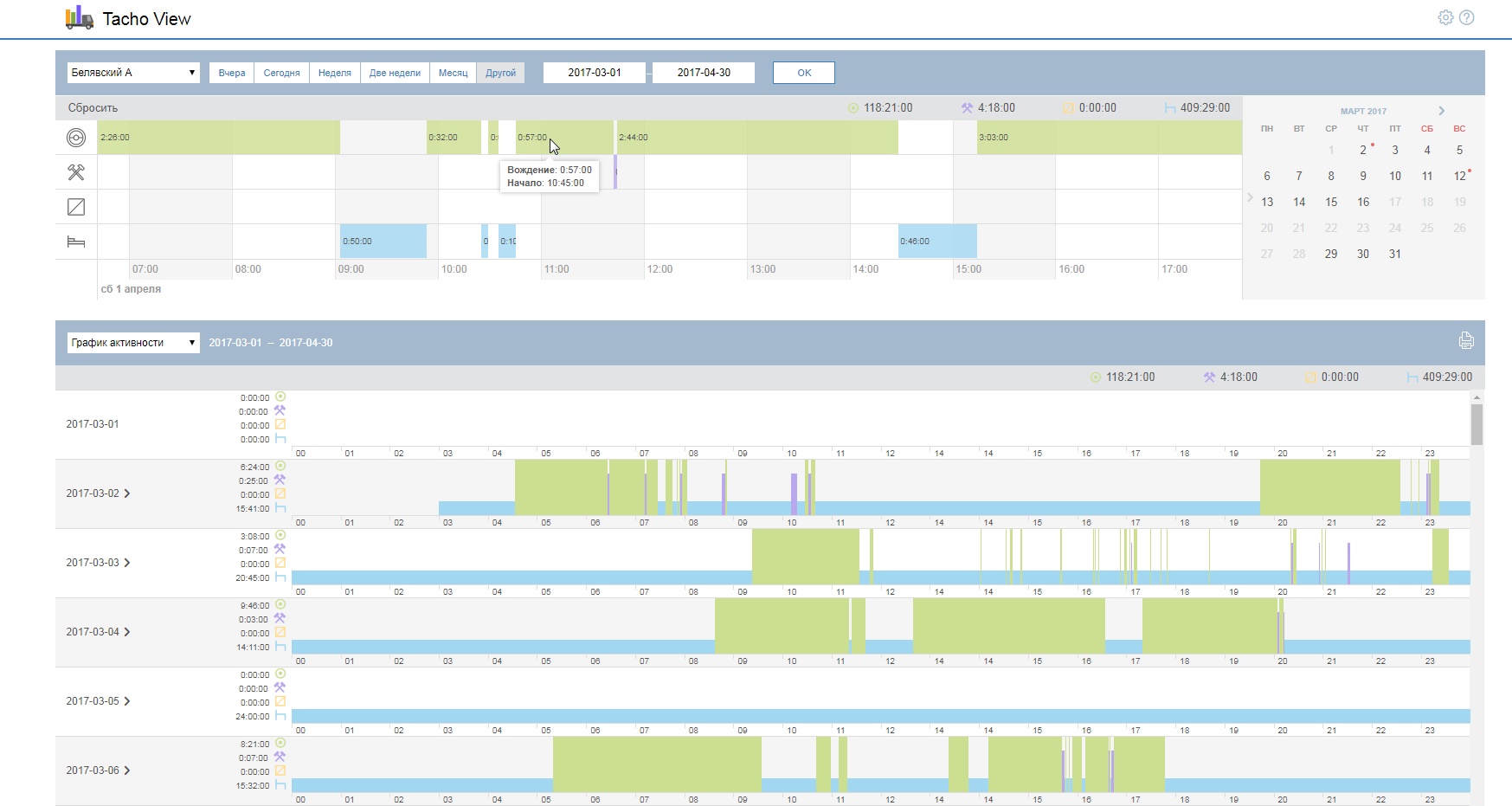Go to next month in calendar
The width and height of the screenshot is (1512, 806).
[x=1441, y=111]
